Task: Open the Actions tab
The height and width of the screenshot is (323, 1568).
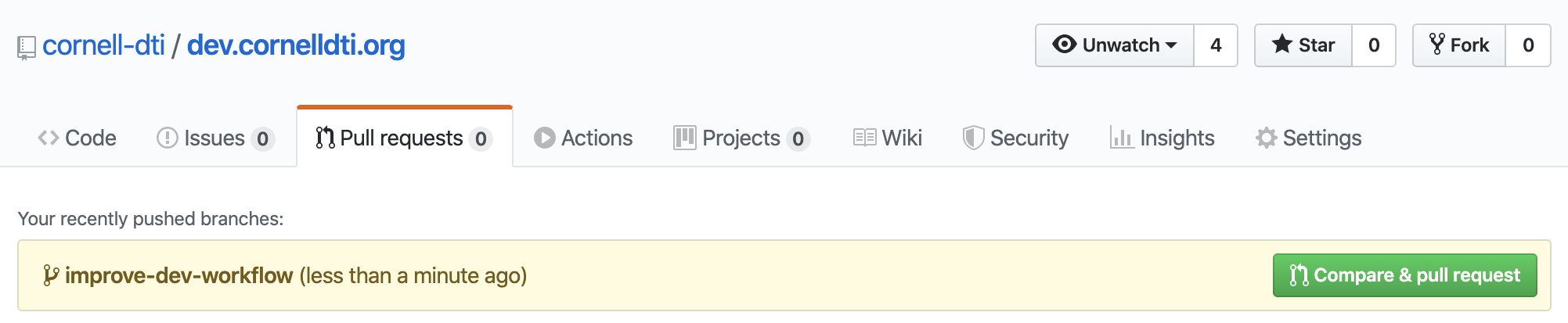Action: 583,138
